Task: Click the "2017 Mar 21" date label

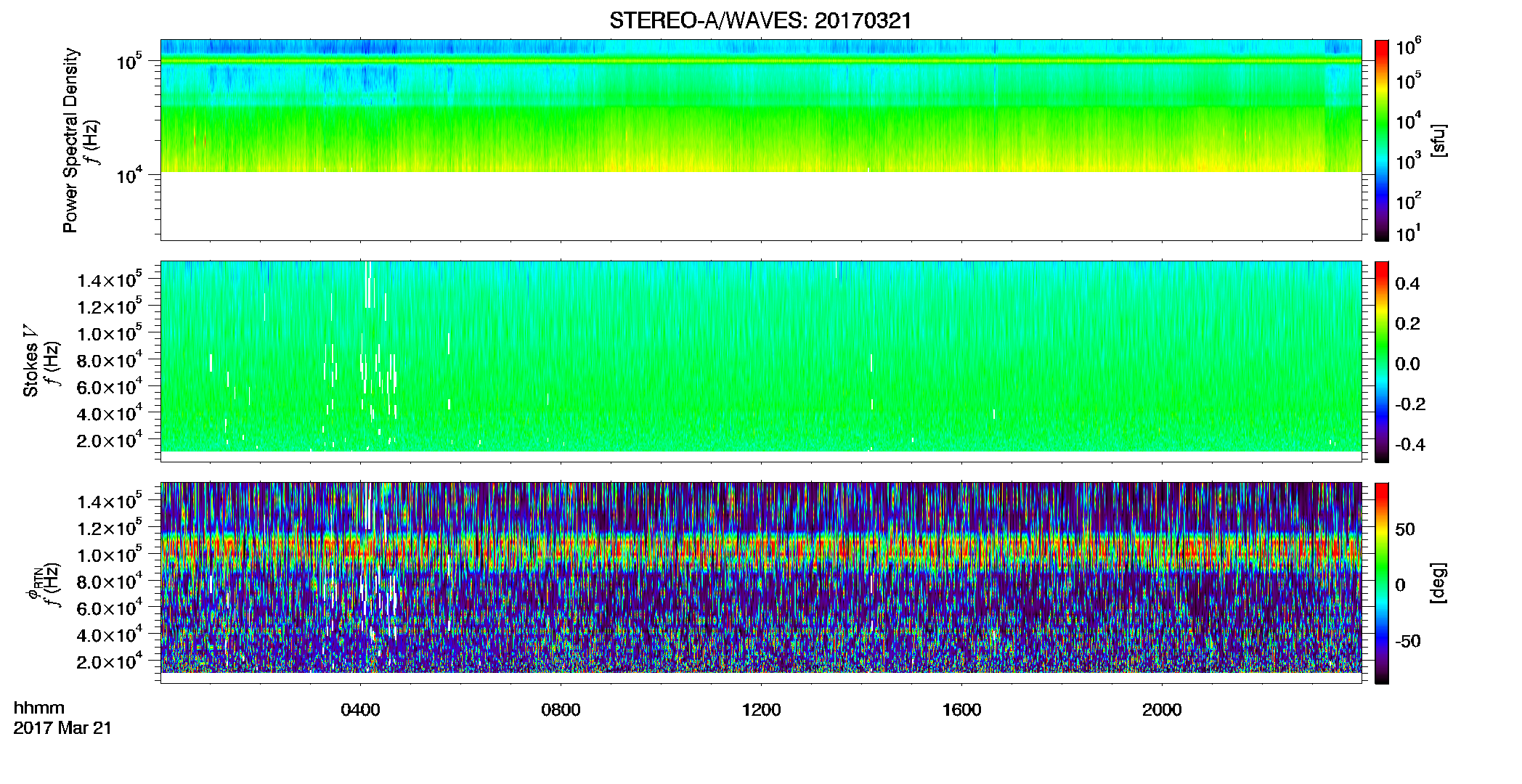Action: pyautogui.click(x=62, y=728)
